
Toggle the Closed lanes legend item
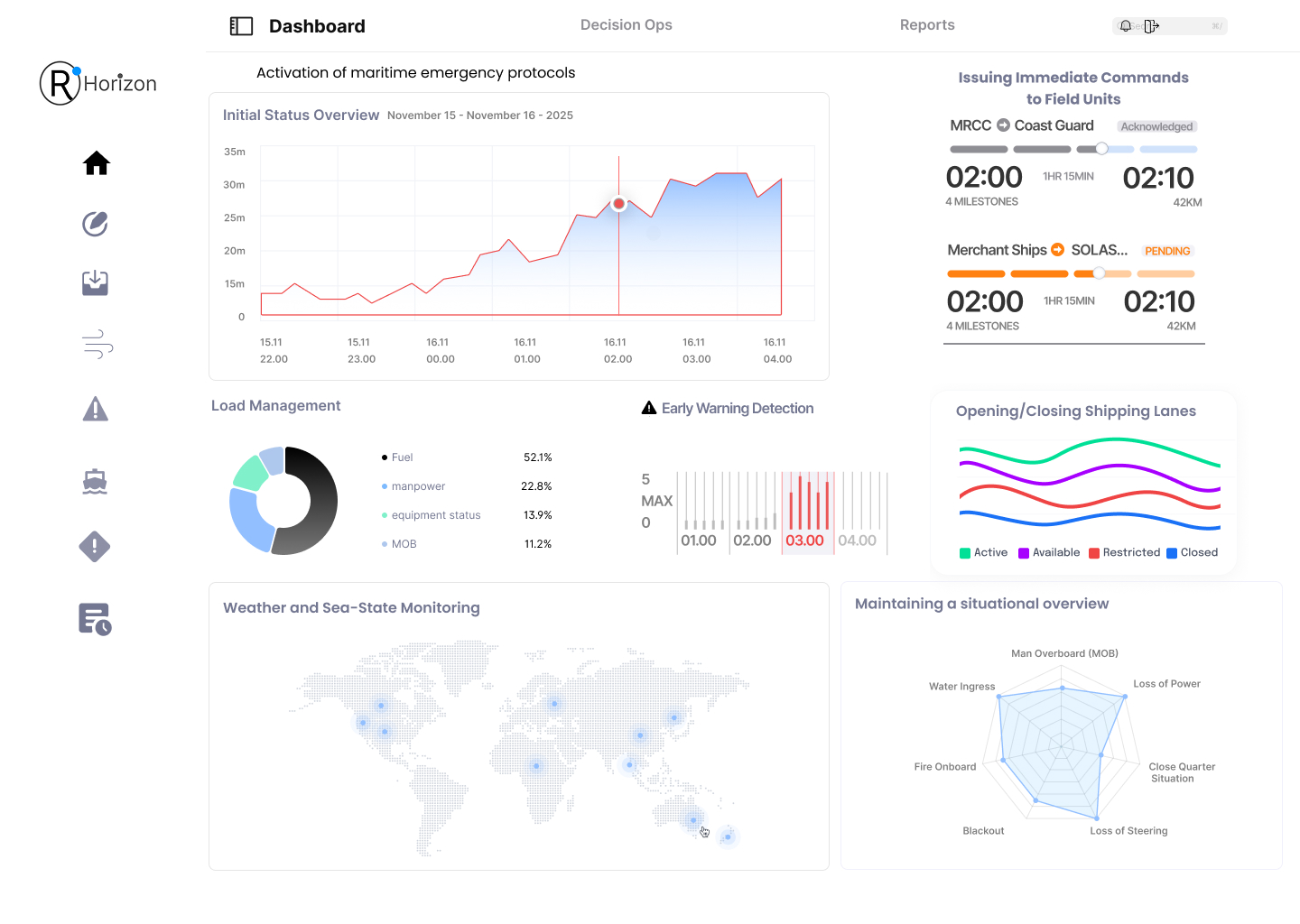click(x=1192, y=552)
